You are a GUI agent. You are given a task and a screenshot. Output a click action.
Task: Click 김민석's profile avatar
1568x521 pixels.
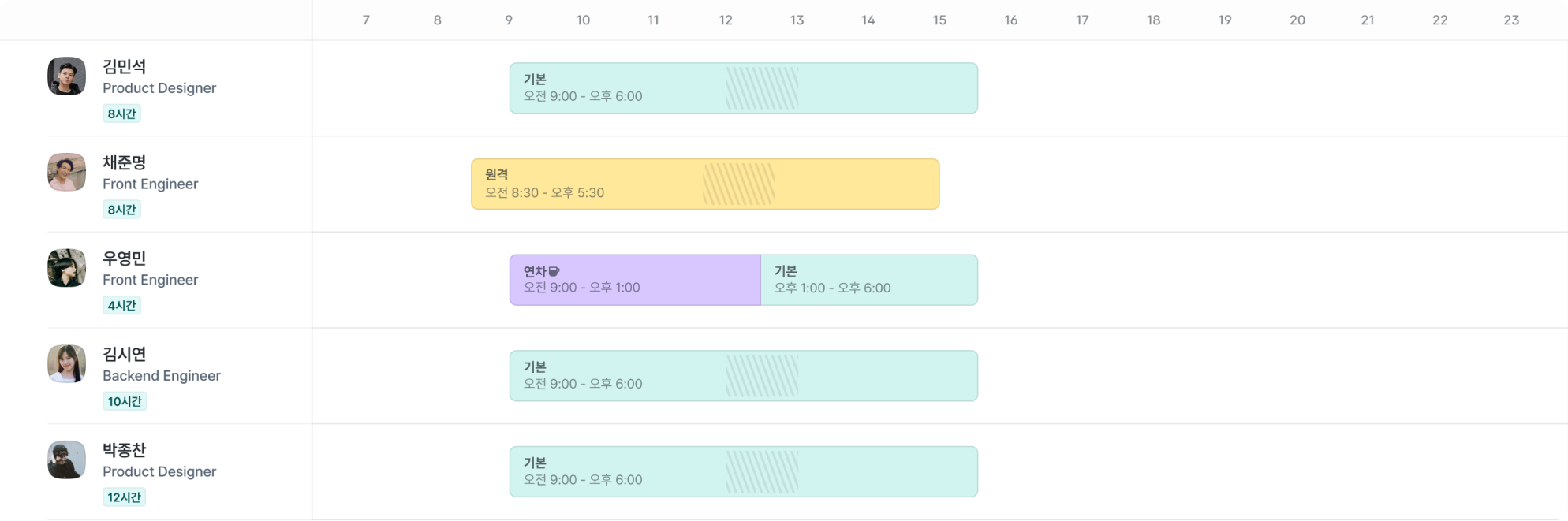pos(66,76)
